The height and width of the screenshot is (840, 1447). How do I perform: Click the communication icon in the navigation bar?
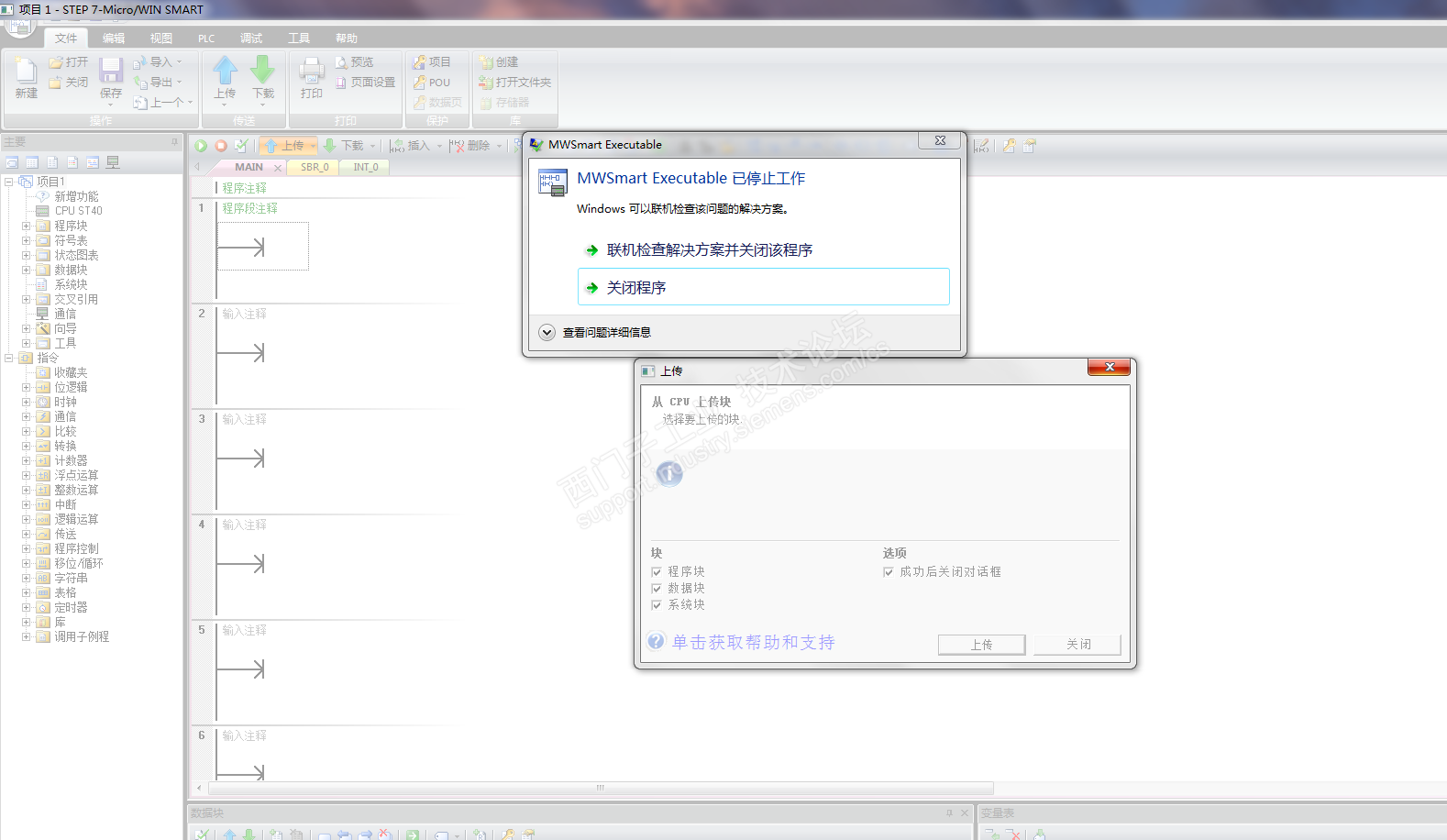tap(113, 162)
